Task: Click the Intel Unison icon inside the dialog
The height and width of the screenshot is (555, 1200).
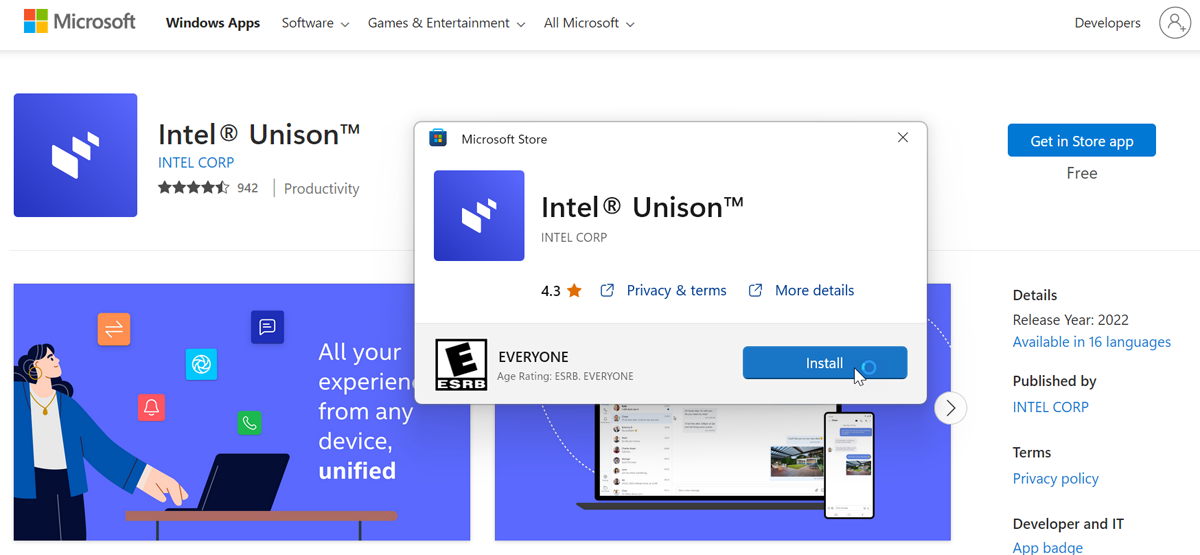Action: [x=479, y=216]
